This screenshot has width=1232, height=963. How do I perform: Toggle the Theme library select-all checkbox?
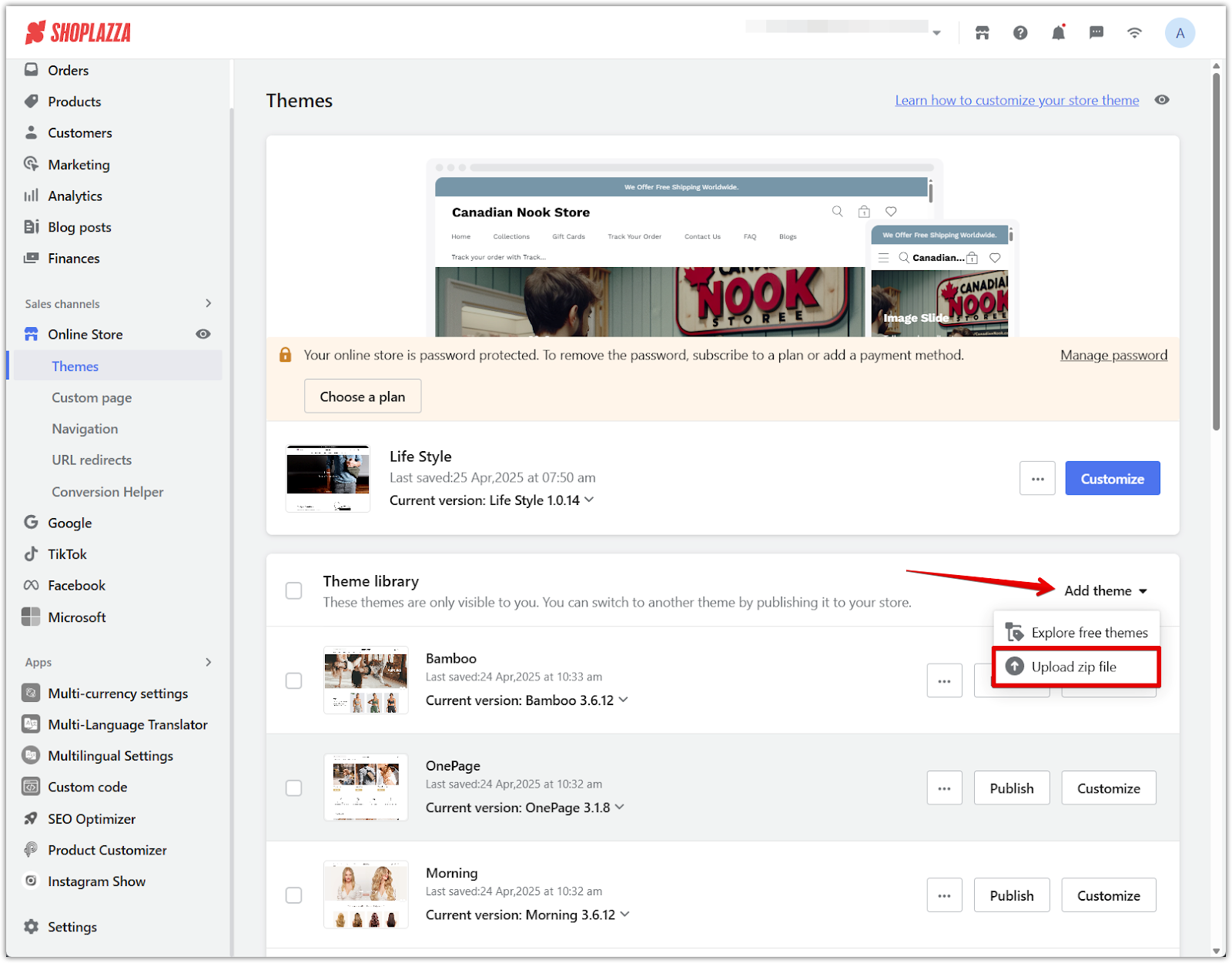click(x=293, y=590)
